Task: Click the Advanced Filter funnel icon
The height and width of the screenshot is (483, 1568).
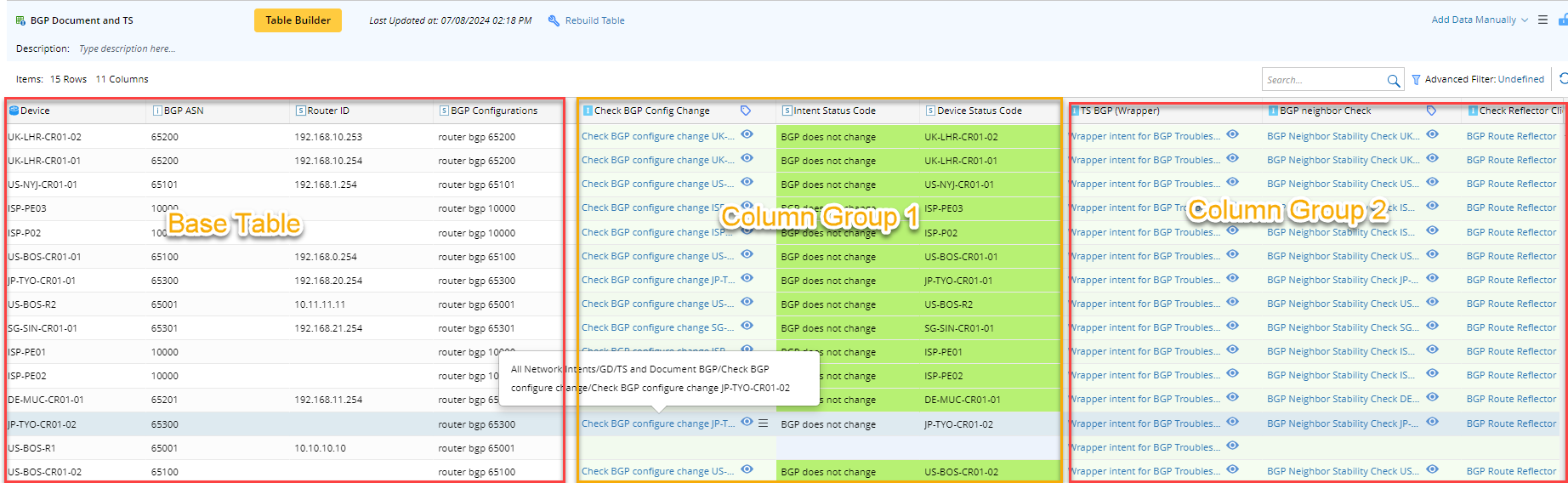Action: click(x=1416, y=80)
